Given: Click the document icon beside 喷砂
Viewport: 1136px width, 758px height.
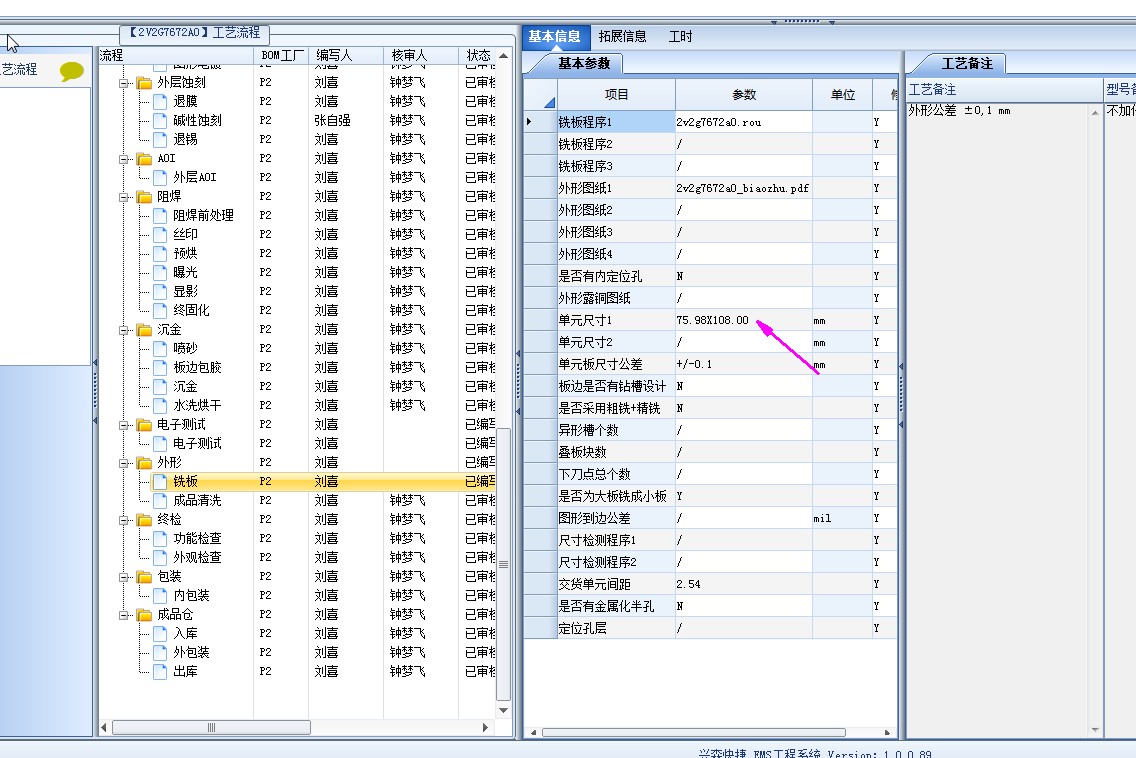Looking at the screenshot, I should point(160,349).
